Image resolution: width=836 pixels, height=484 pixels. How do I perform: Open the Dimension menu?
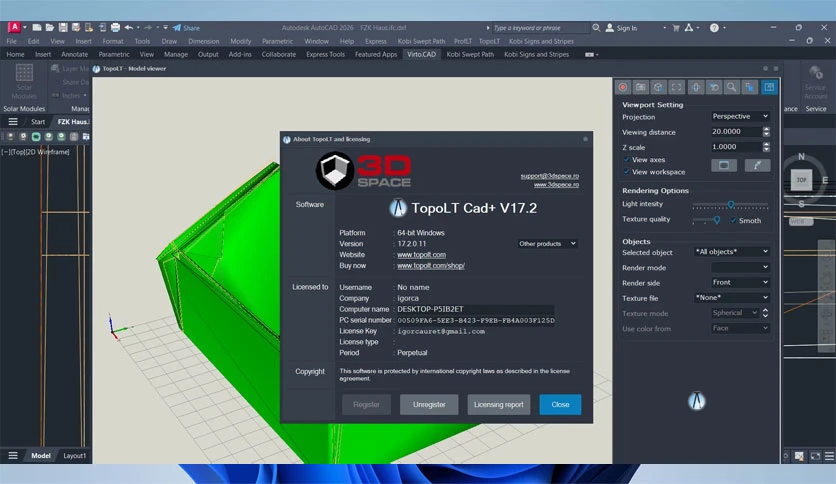[x=204, y=41]
